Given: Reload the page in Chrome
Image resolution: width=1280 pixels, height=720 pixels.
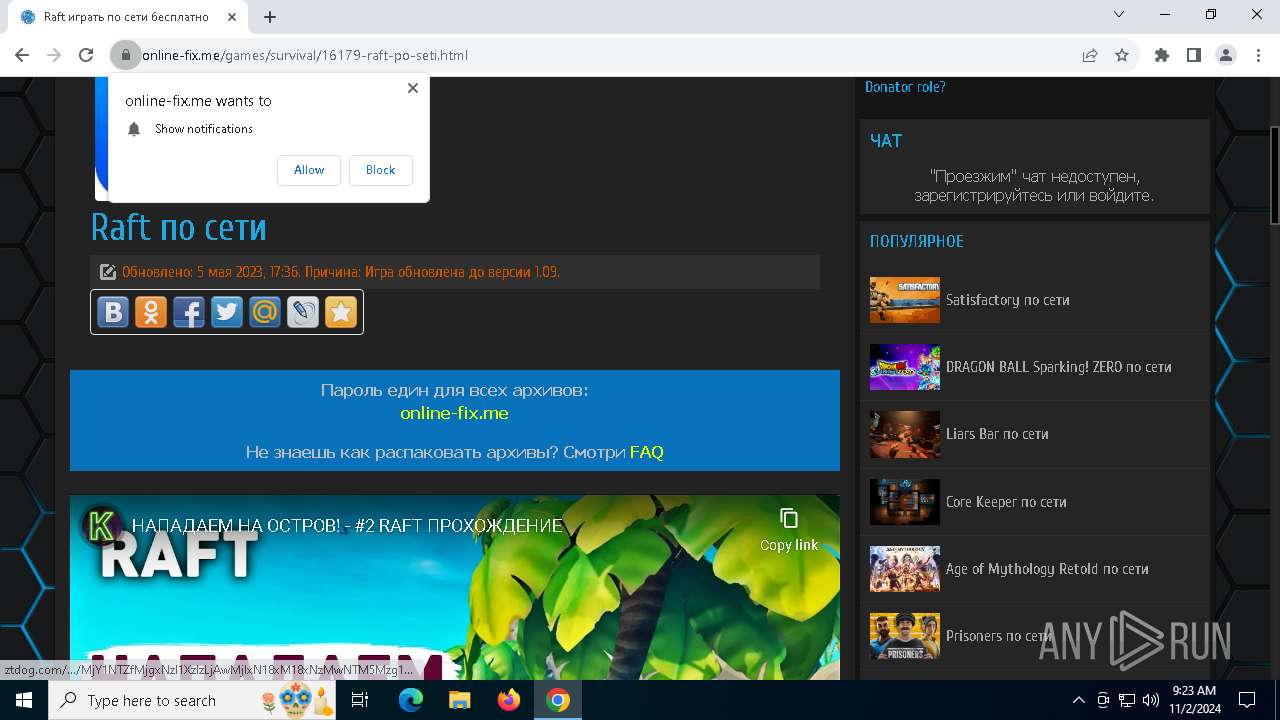Looking at the screenshot, I should 86,55.
